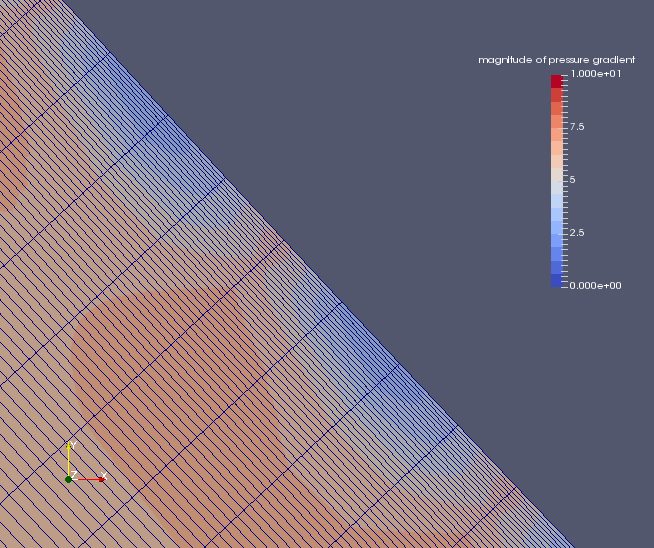Select the 1.000e+01 maximum legend label
This screenshot has height=548, width=654.
(595, 74)
